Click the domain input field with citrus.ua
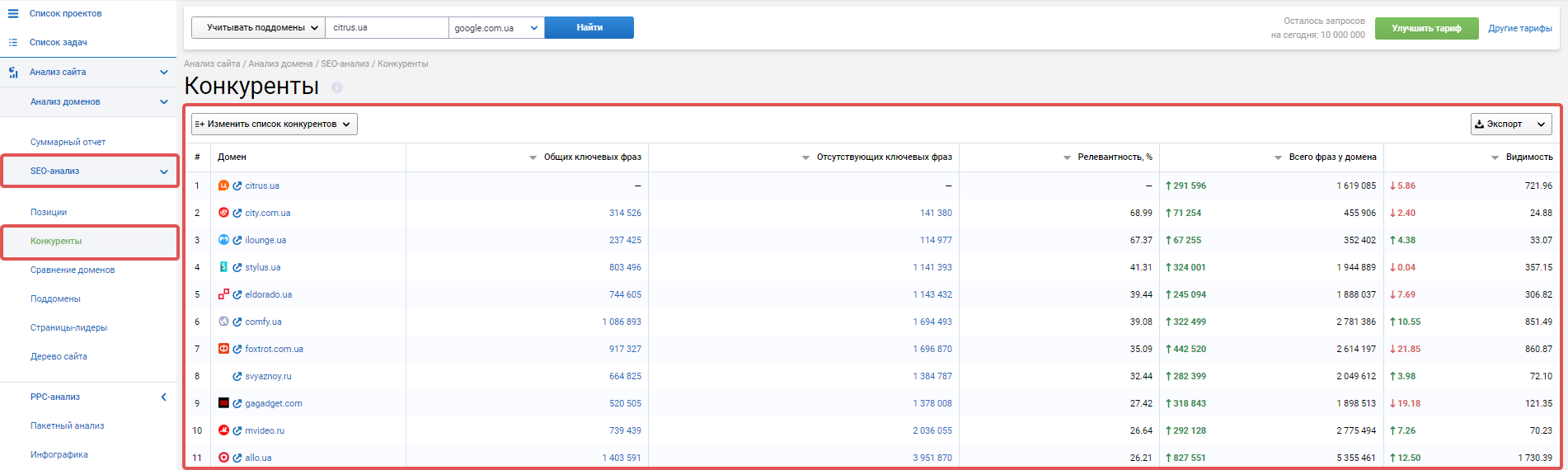Screen dimensions: 1568x470 tap(387, 27)
